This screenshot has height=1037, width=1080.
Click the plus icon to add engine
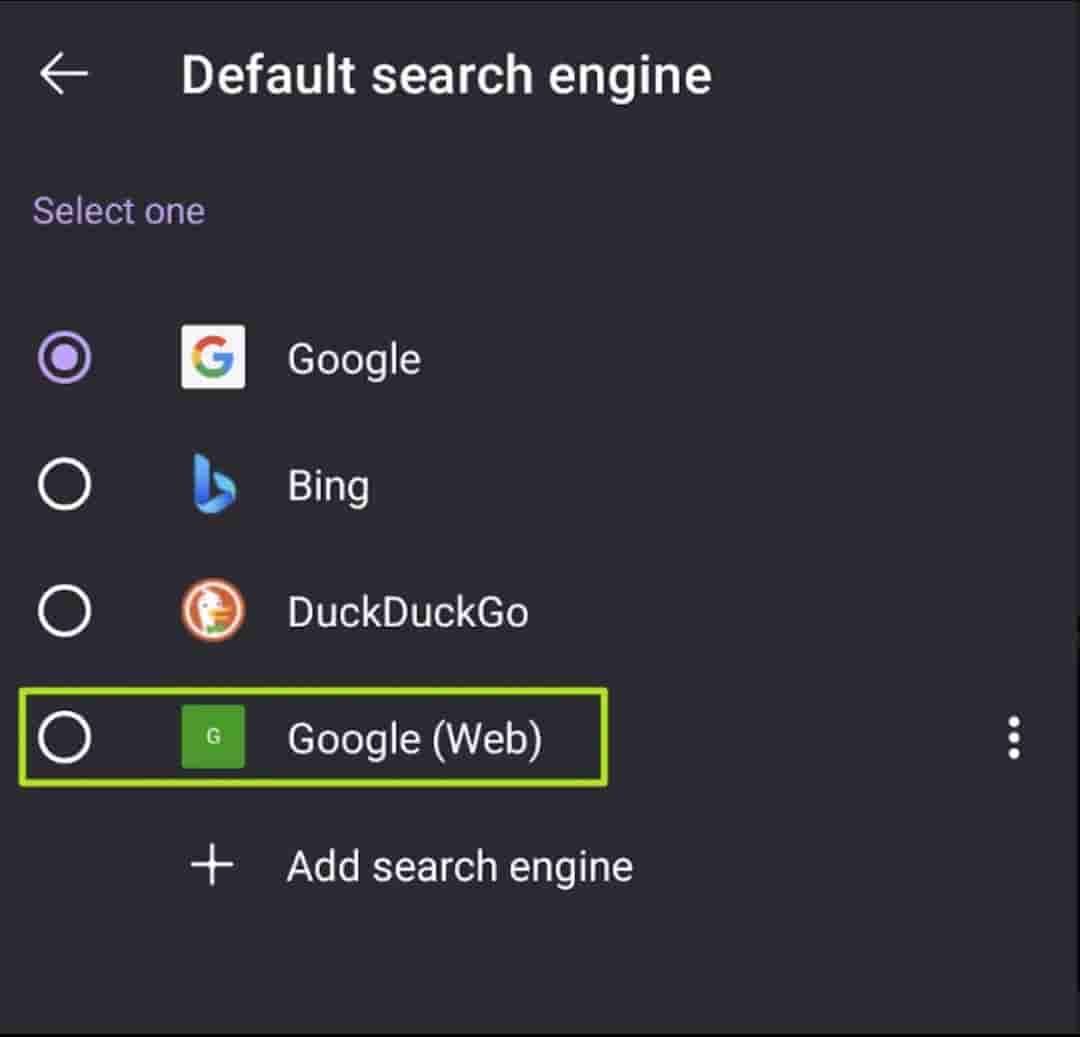(x=212, y=866)
